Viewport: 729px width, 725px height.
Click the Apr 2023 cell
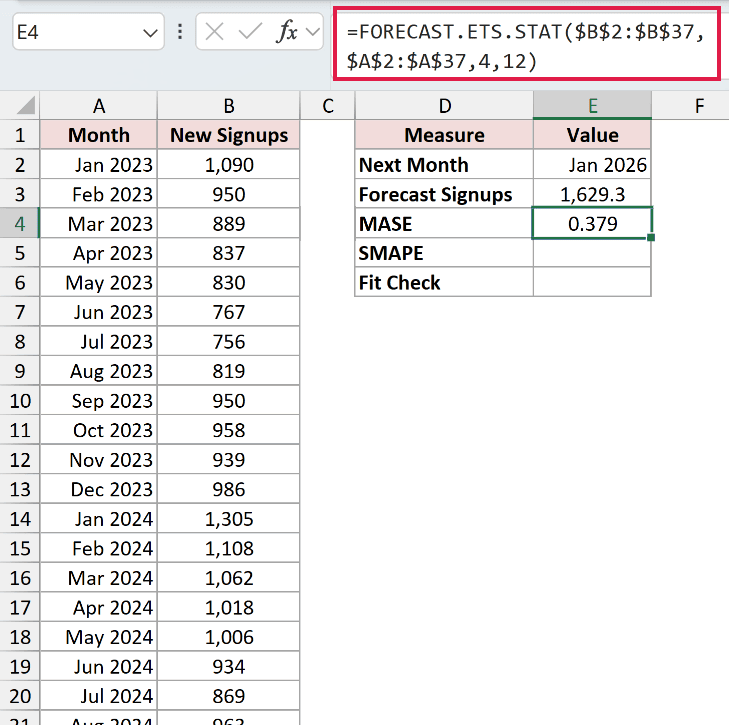[99, 253]
